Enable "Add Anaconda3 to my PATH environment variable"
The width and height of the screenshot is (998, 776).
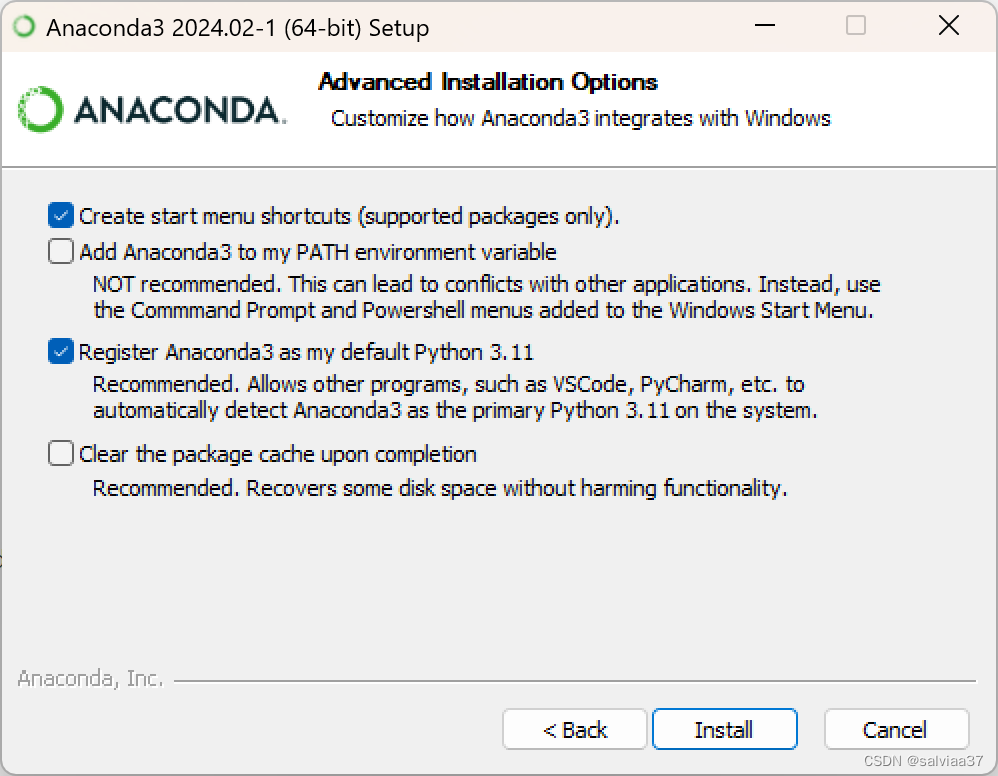pyautogui.click(x=60, y=251)
